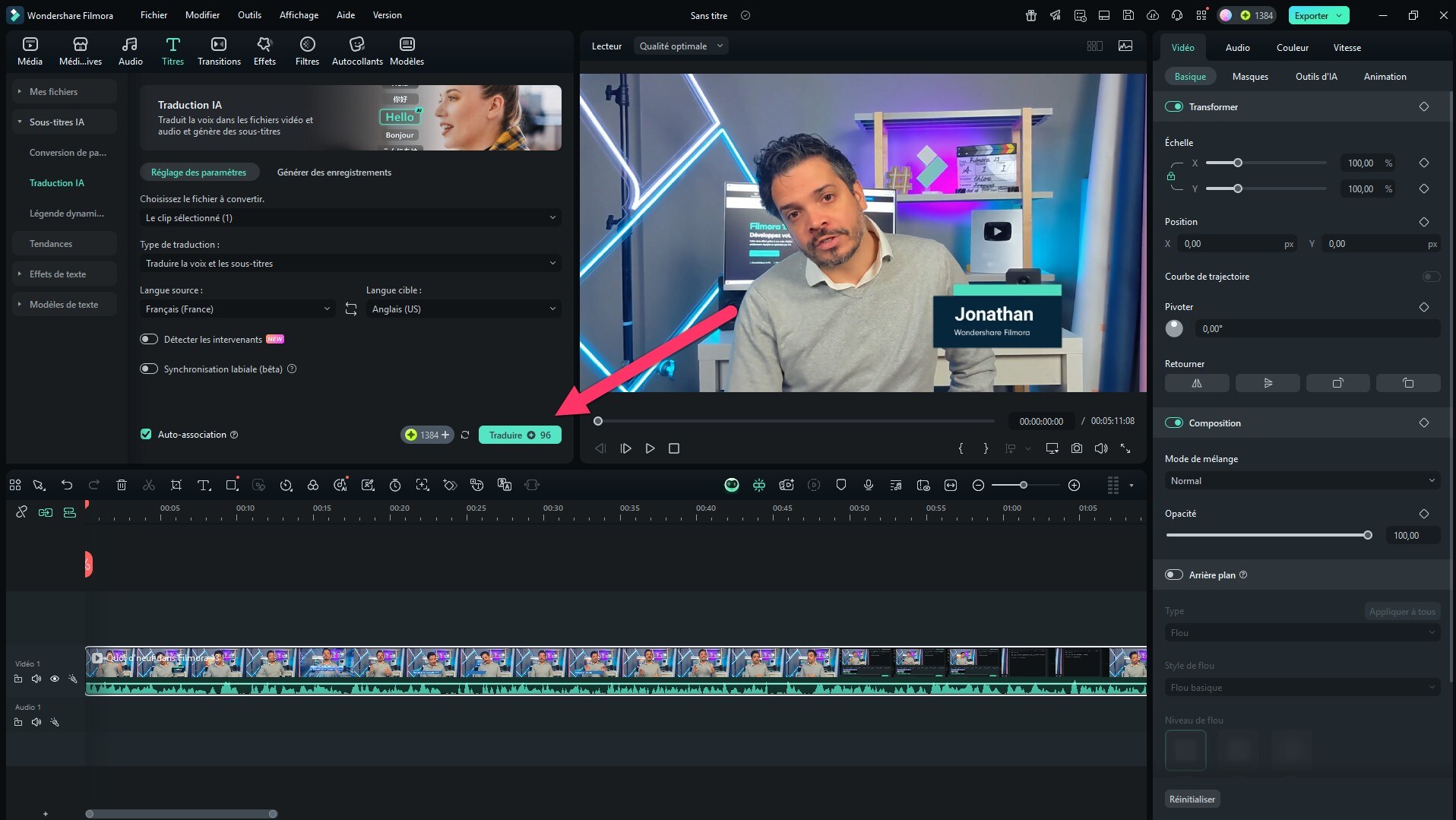1456x820 pixels.
Task: Open the Modèles panel
Action: tap(407, 51)
